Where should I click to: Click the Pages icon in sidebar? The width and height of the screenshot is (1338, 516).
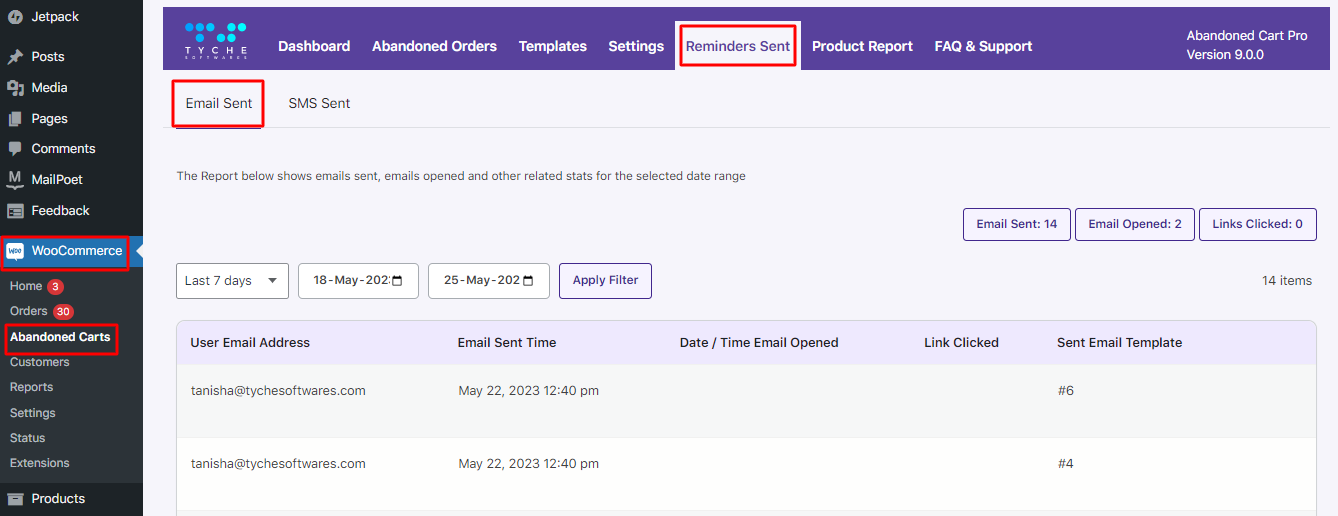(x=15, y=119)
